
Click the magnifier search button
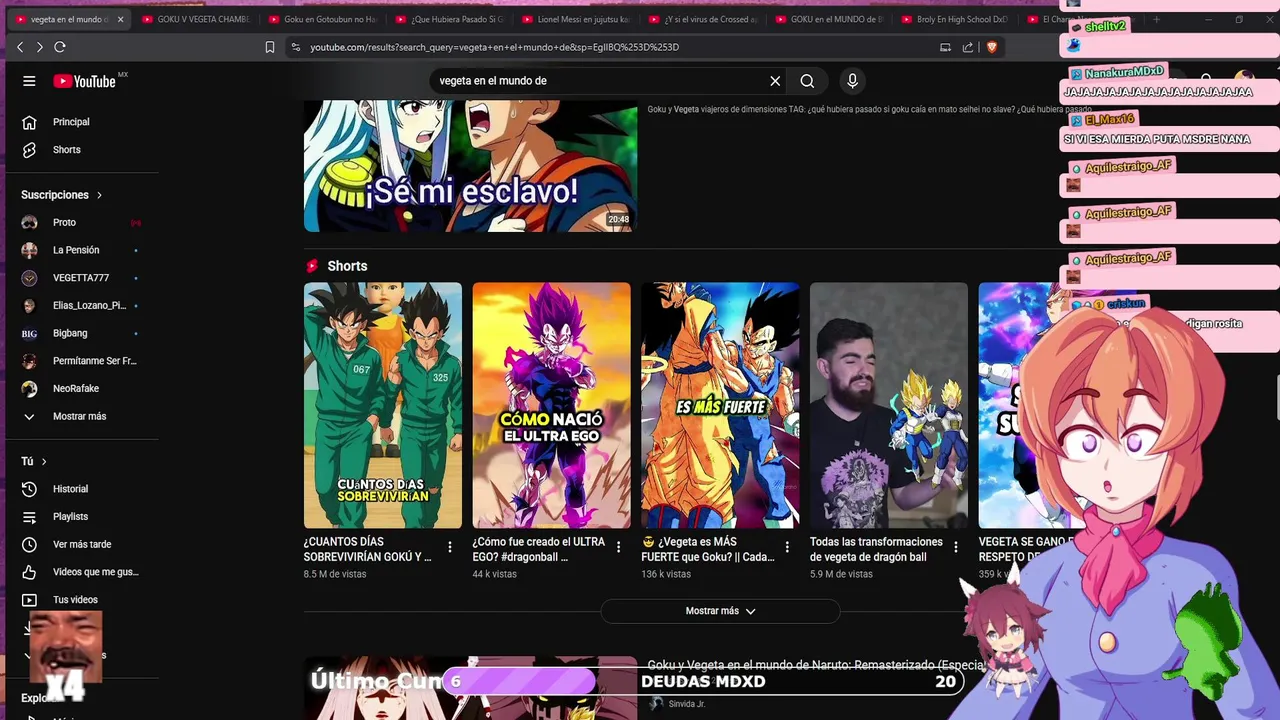[807, 81]
